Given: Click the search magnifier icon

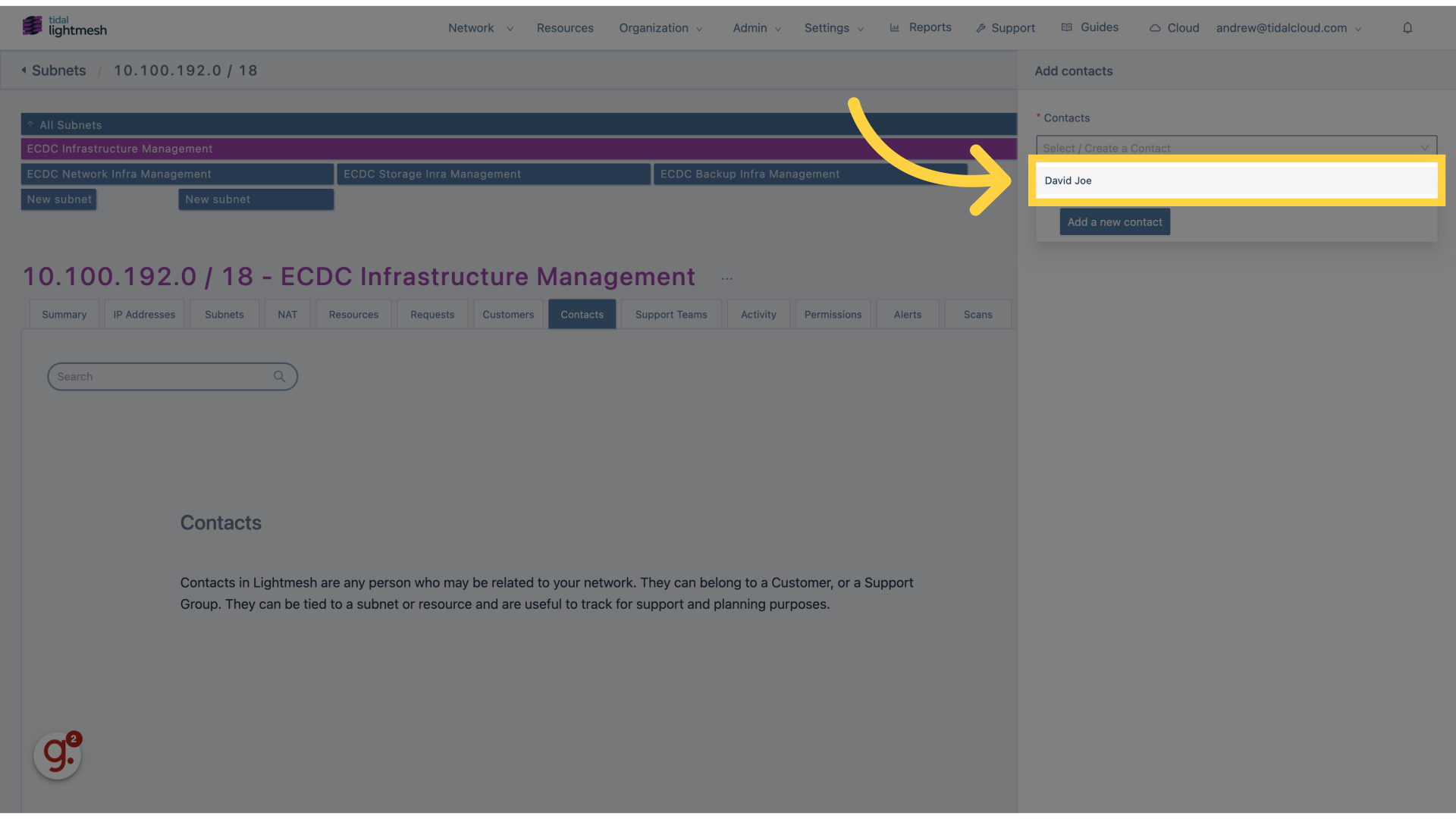Looking at the screenshot, I should 280,377.
